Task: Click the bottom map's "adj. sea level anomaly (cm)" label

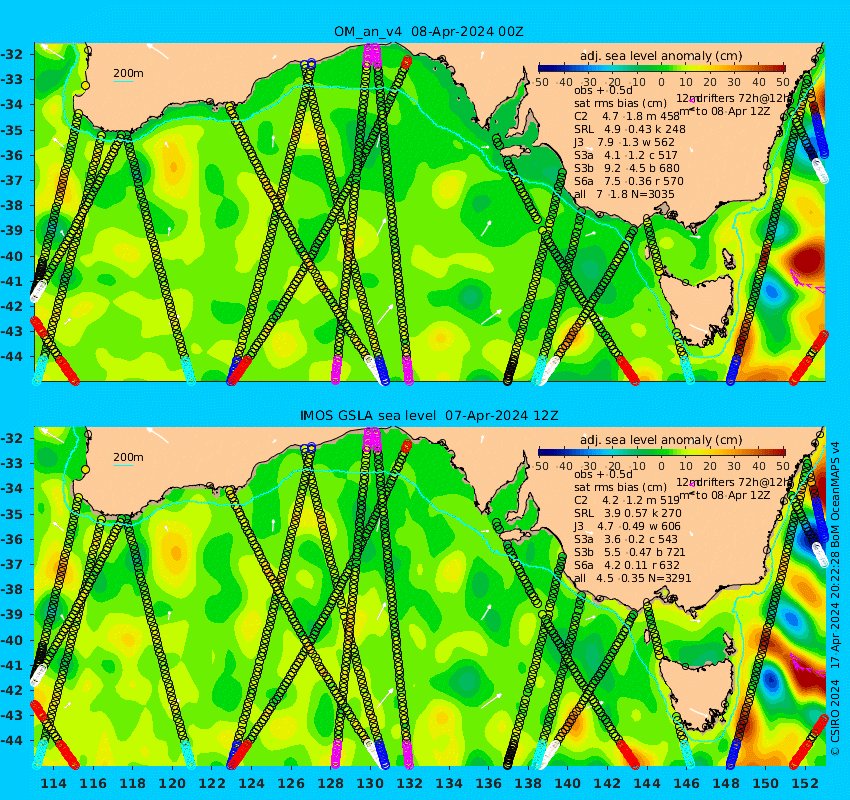Action: click(x=661, y=440)
